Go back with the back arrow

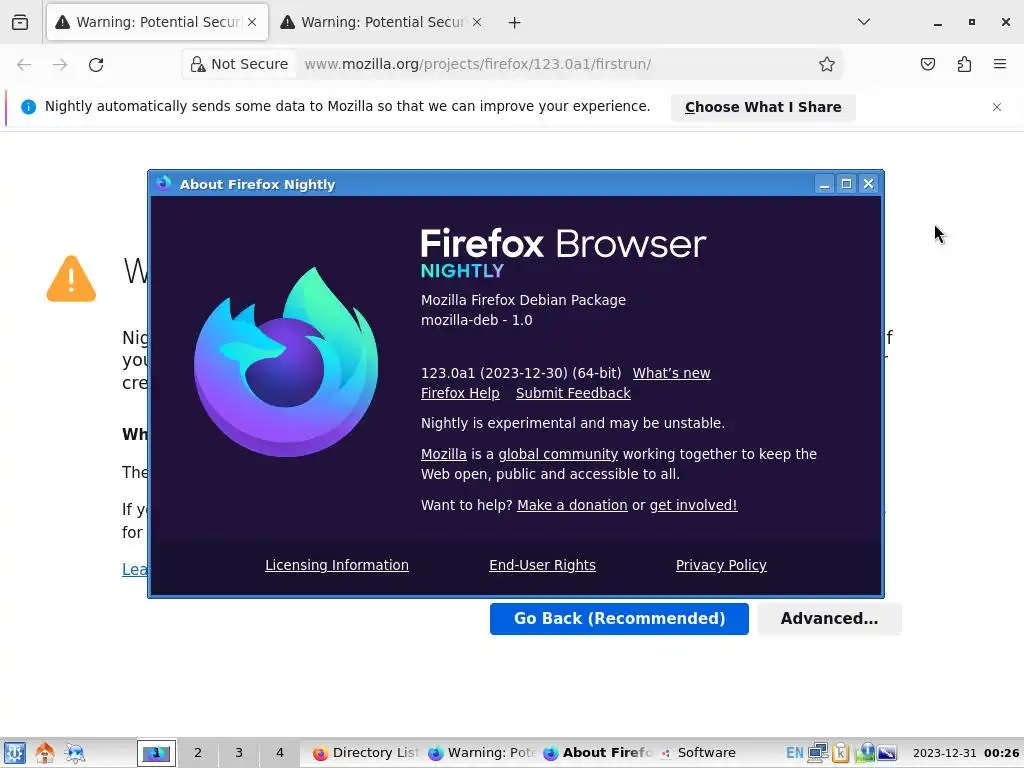click(x=24, y=64)
